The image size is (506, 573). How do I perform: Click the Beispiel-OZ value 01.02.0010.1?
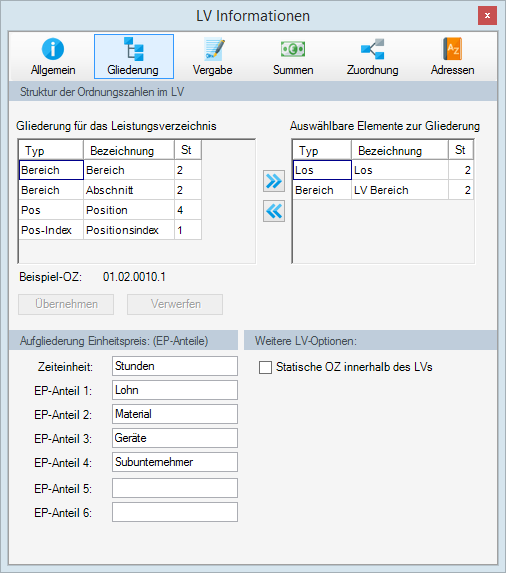(x=134, y=277)
